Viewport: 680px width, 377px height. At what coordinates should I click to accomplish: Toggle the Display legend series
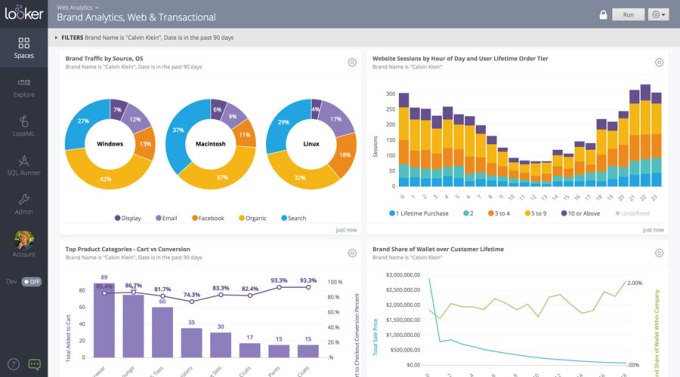128,218
